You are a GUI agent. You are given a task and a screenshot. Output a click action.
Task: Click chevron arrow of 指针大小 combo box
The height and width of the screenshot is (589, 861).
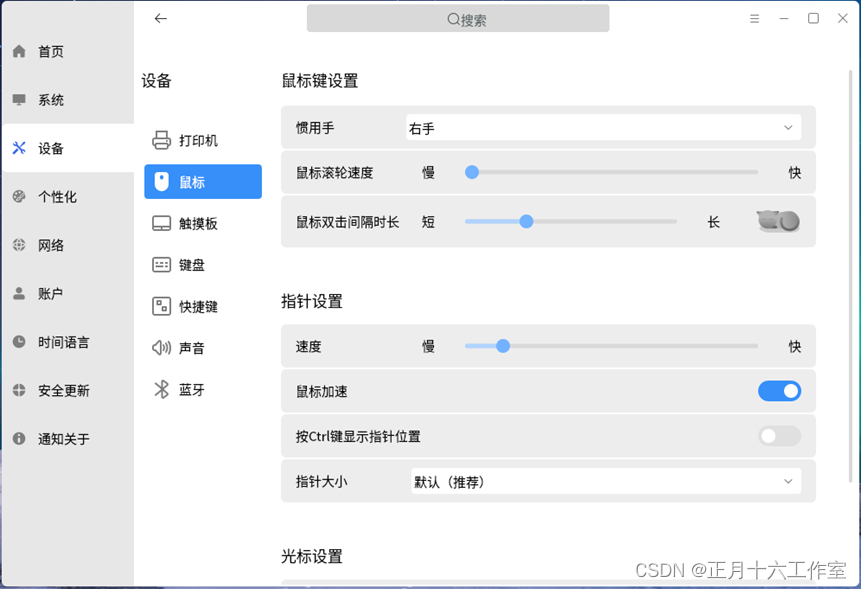click(x=788, y=481)
